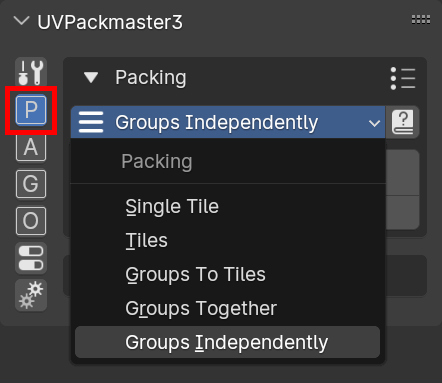
Task: Open the wrench and screwdriver tools tab
Action: (31, 72)
